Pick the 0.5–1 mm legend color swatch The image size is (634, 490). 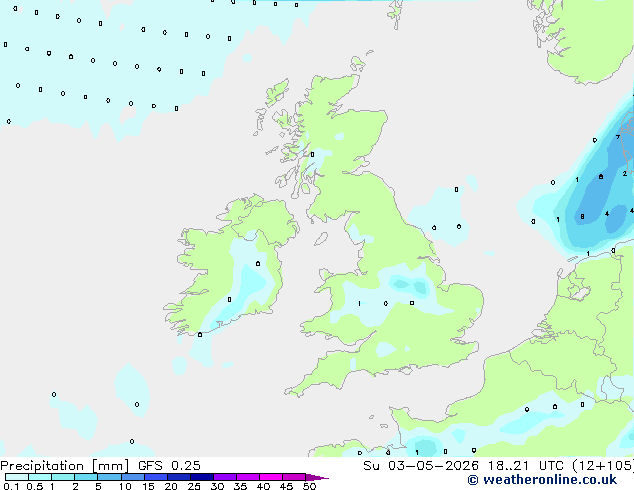point(40,477)
